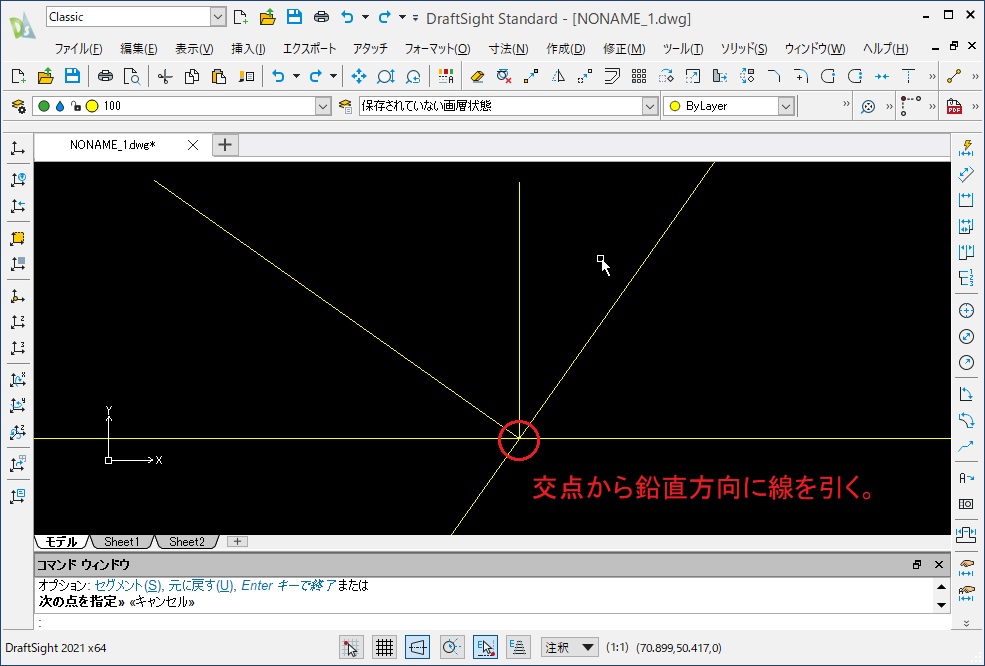The image size is (985, 666).
Task: Toggle Grid display in the status bar
Action: coord(384,647)
